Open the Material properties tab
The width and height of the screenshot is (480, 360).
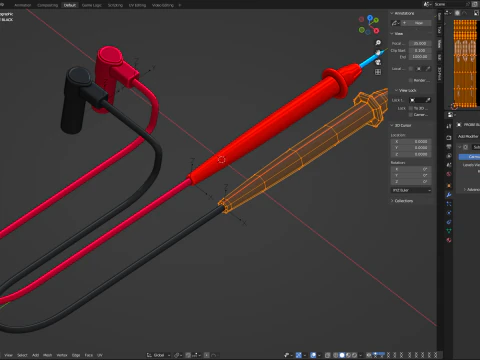(449, 240)
